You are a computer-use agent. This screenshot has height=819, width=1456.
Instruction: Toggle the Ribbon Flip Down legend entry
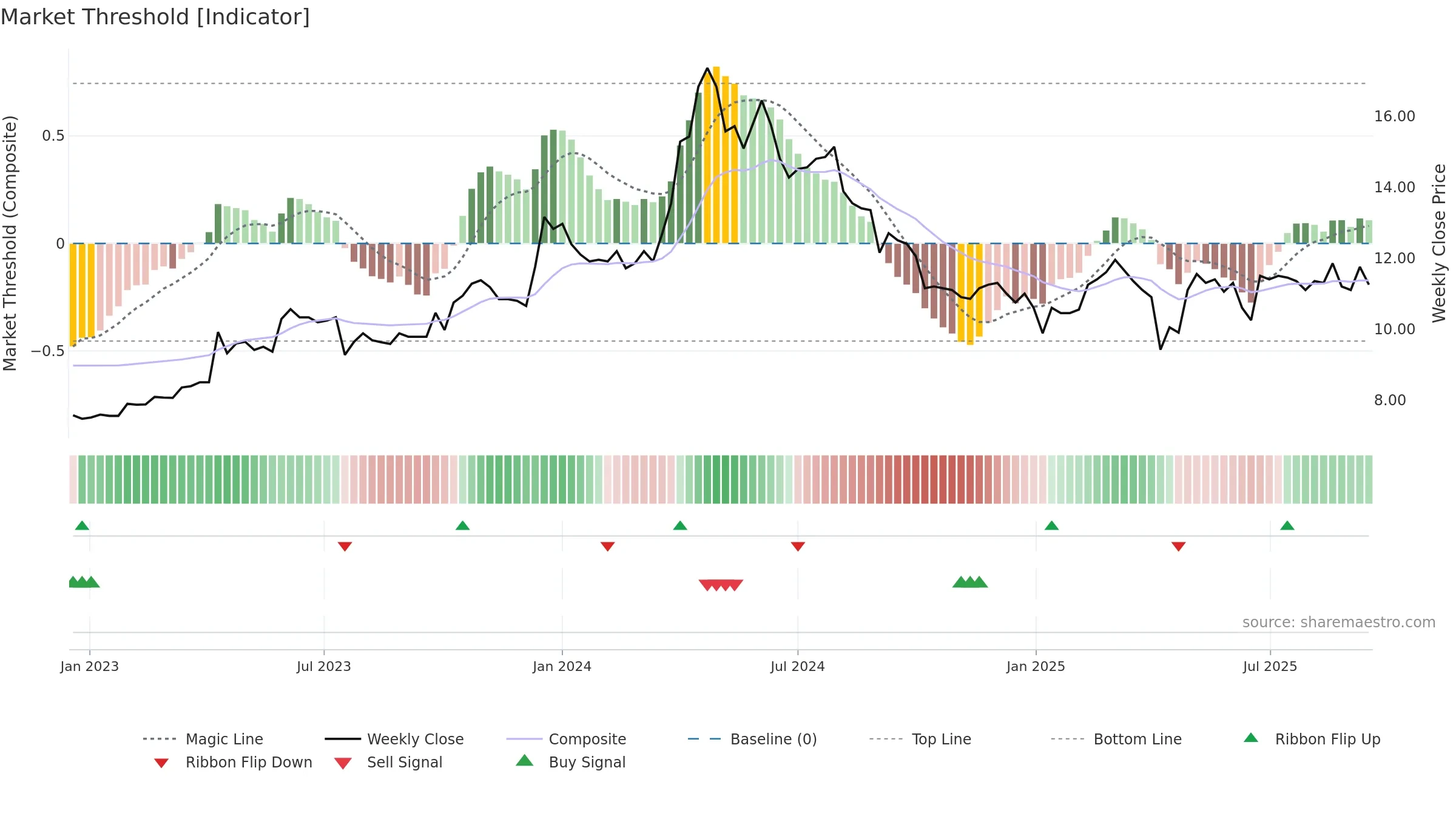[232, 762]
